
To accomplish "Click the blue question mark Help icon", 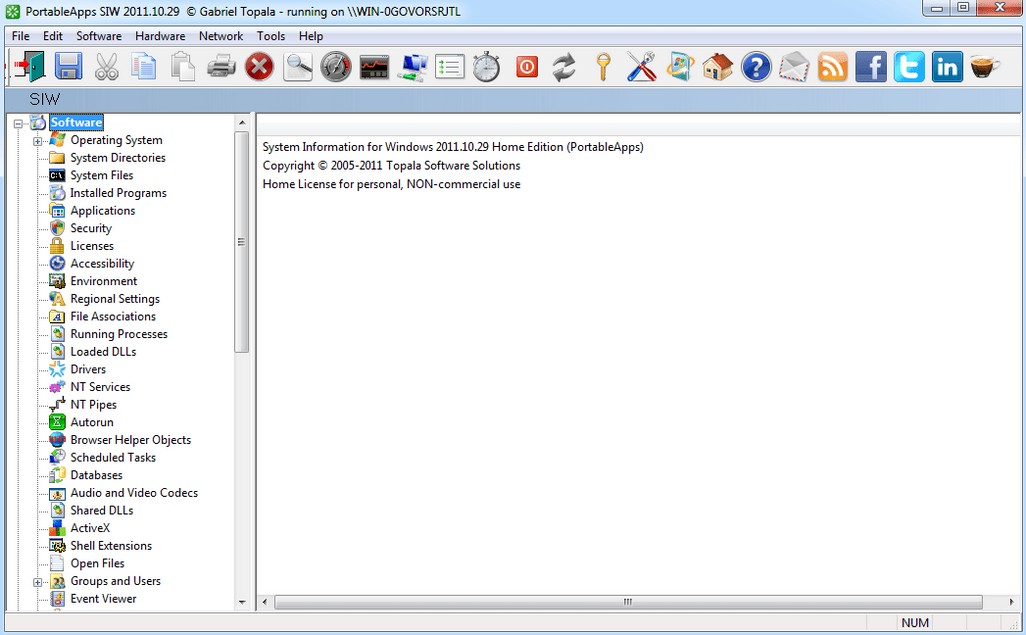I will [756, 67].
